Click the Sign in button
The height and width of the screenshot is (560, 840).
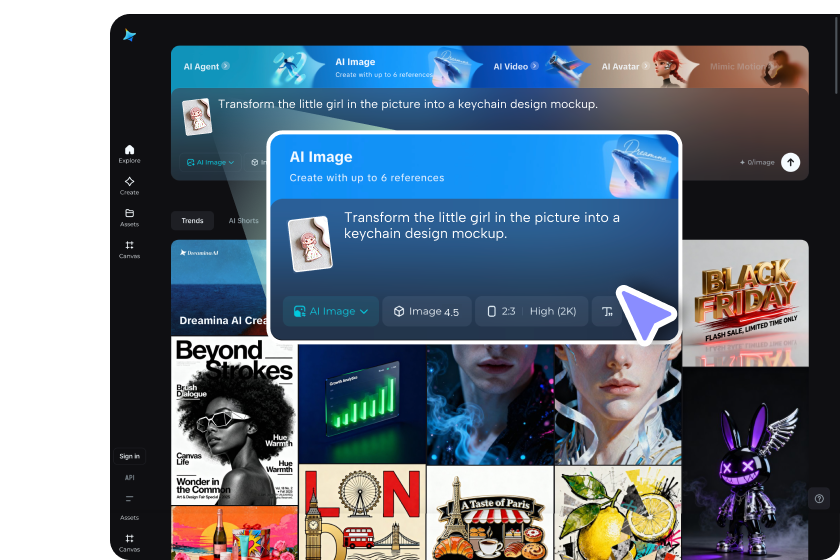(129, 456)
